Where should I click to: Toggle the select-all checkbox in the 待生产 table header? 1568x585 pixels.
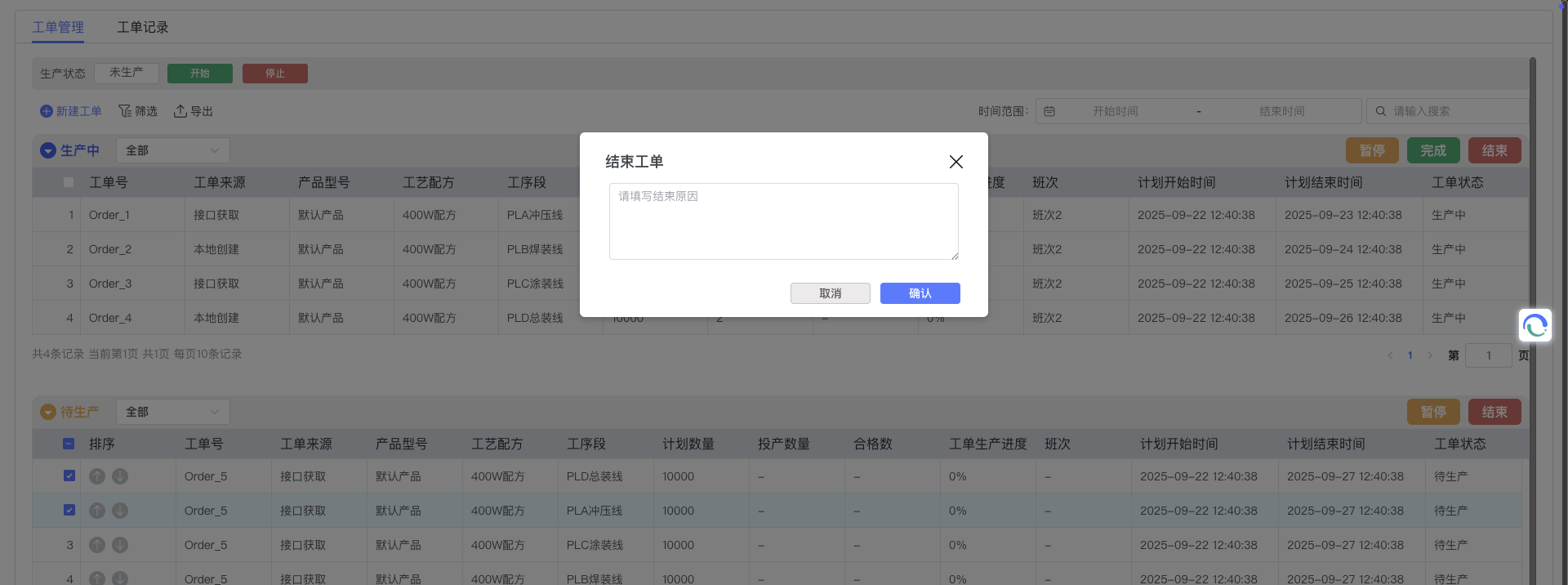pos(69,444)
